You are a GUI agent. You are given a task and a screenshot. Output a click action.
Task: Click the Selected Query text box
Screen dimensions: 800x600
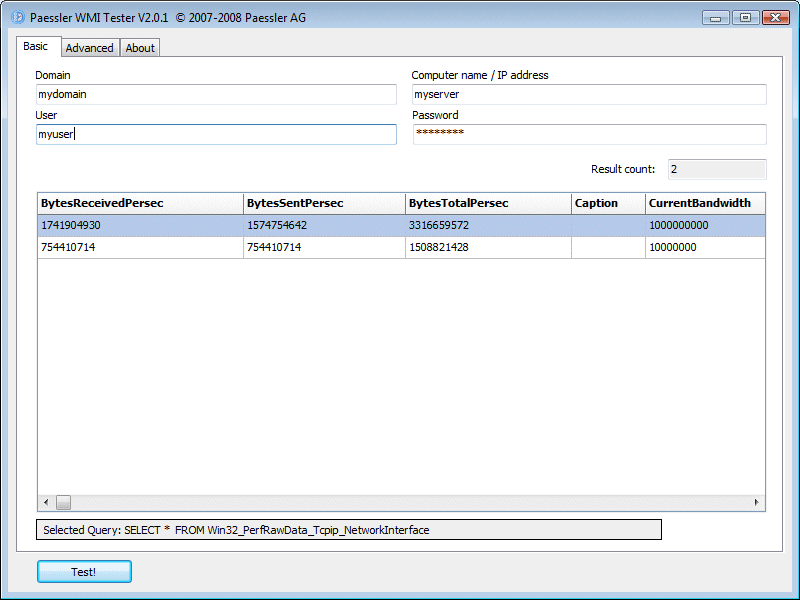349,530
